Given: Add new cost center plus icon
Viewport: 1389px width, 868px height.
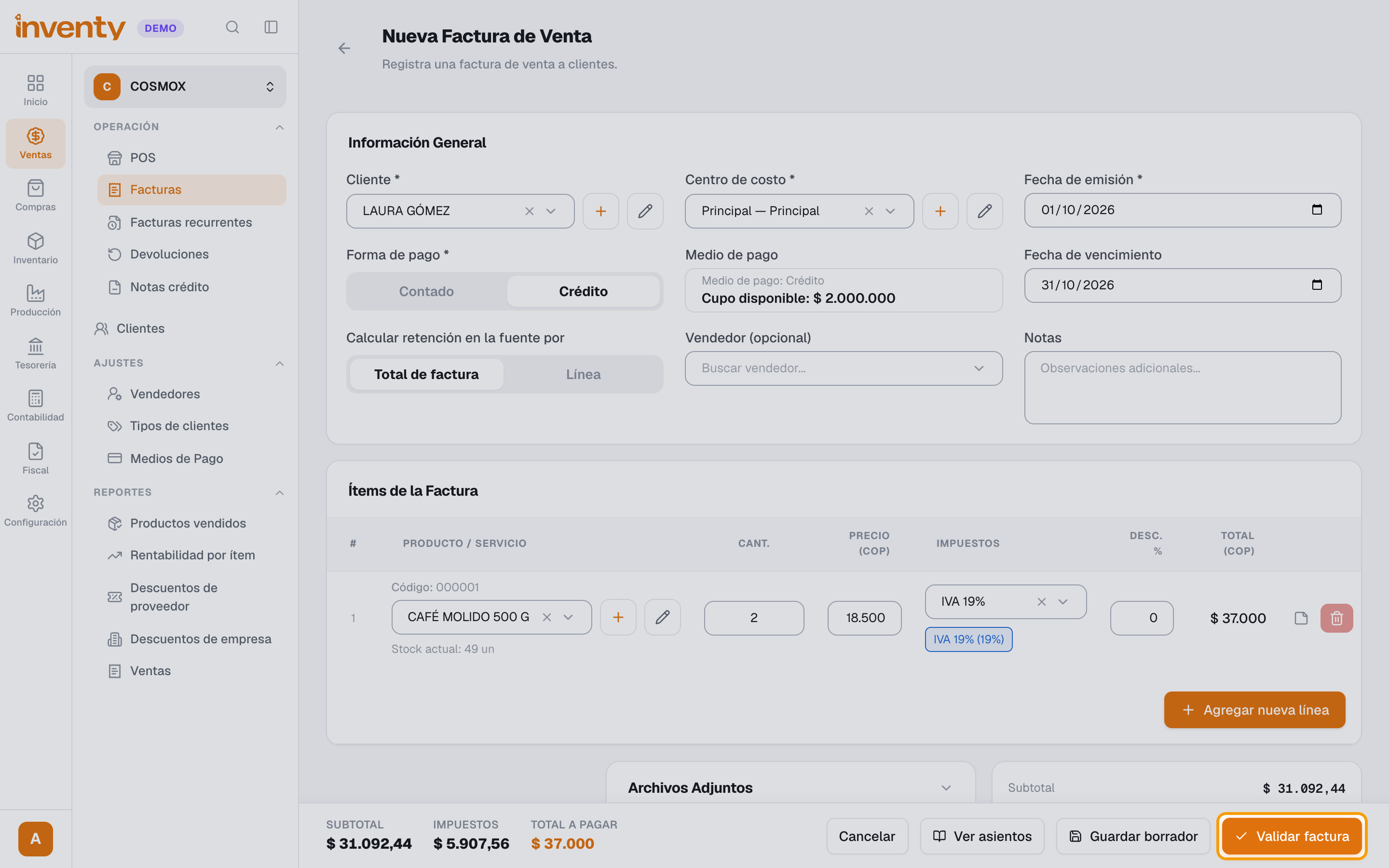Looking at the screenshot, I should tap(940, 211).
